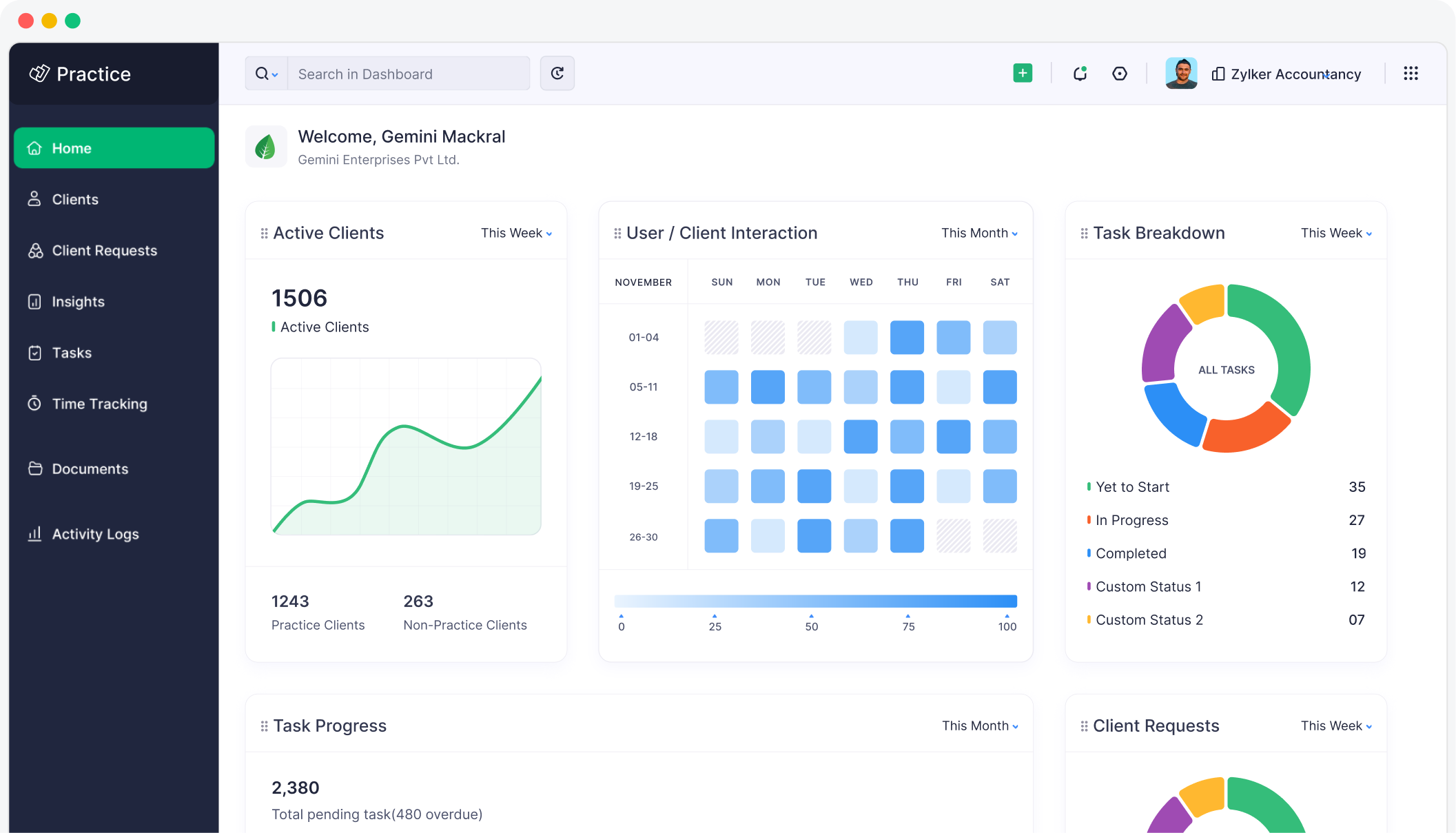Click the ALL TASKS donut center label
This screenshot has height=833, width=1456.
pos(1227,370)
